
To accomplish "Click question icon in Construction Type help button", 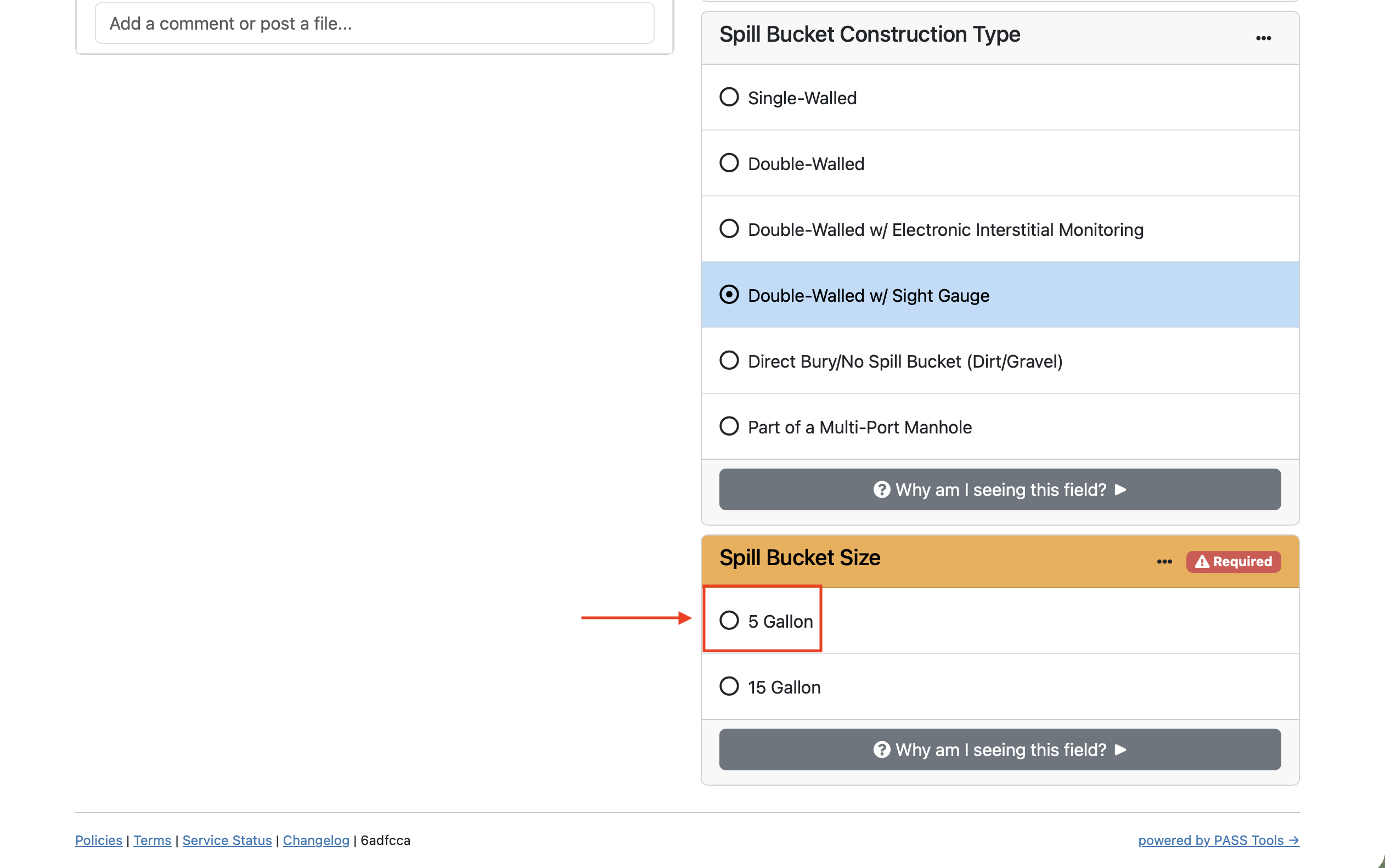I will (881, 489).
